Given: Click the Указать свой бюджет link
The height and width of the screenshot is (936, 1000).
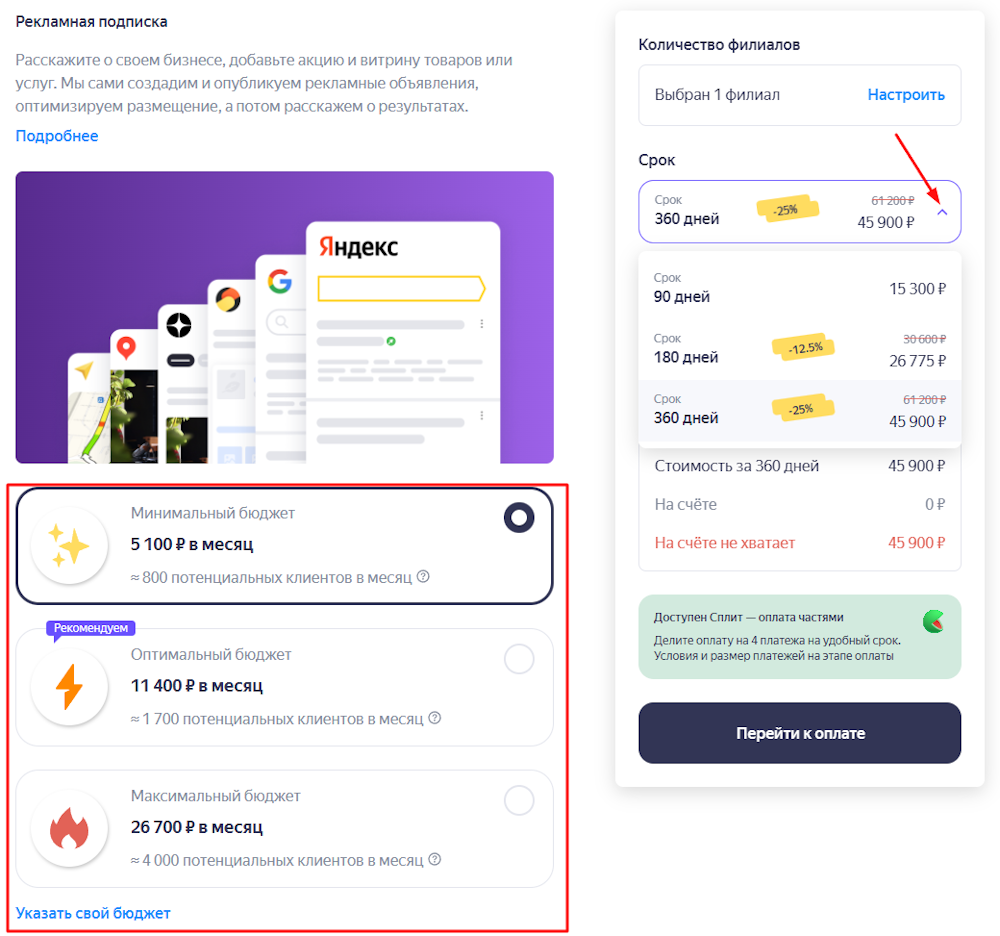Looking at the screenshot, I should coord(93,913).
